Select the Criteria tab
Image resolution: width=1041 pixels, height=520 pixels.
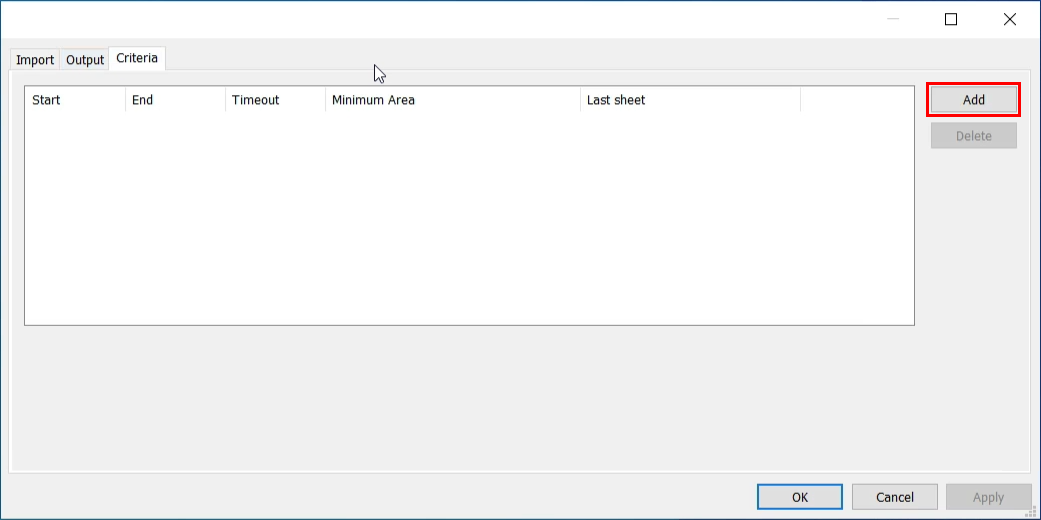coord(137,58)
